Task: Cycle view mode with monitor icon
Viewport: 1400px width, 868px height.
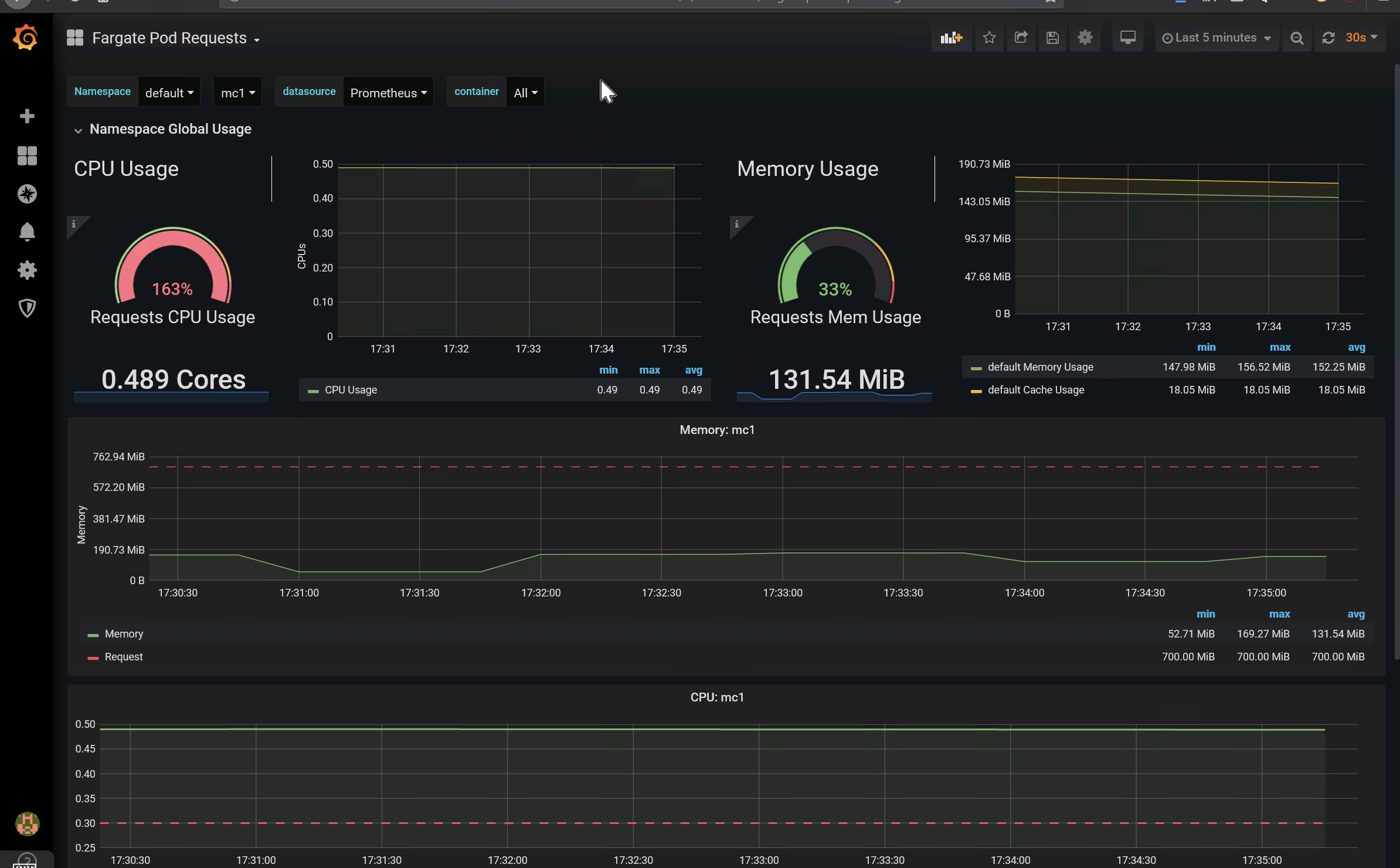Action: pos(1127,38)
